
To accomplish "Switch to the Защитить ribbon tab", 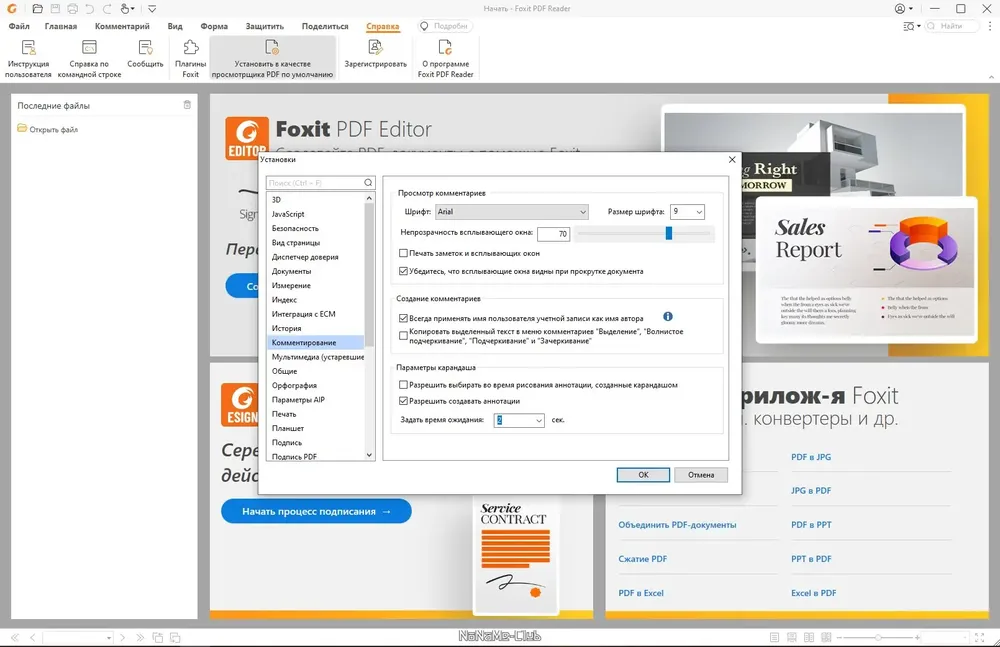I will [x=264, y=26].
